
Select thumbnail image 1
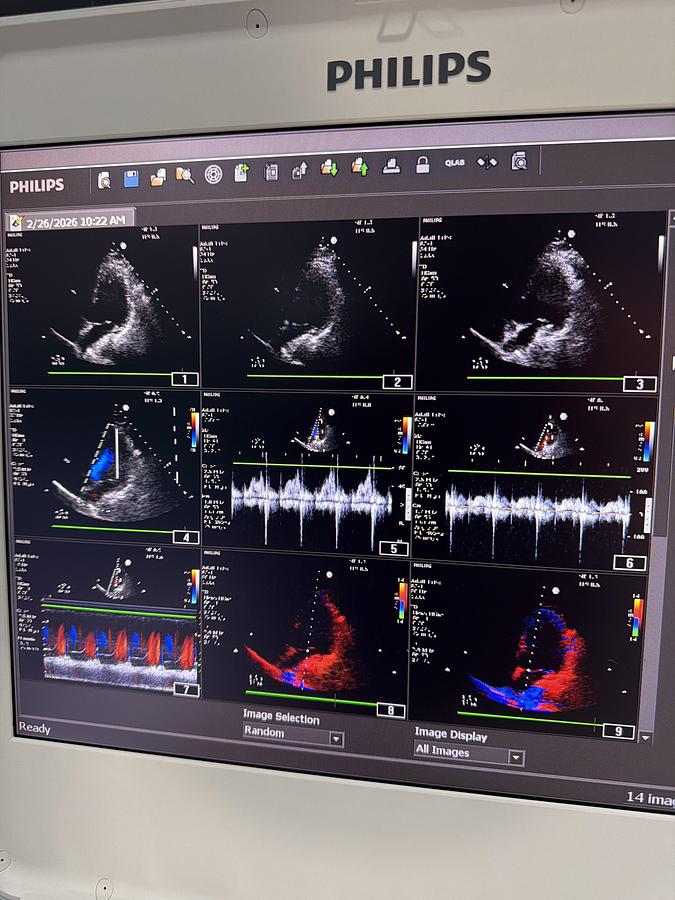[103, 305]
